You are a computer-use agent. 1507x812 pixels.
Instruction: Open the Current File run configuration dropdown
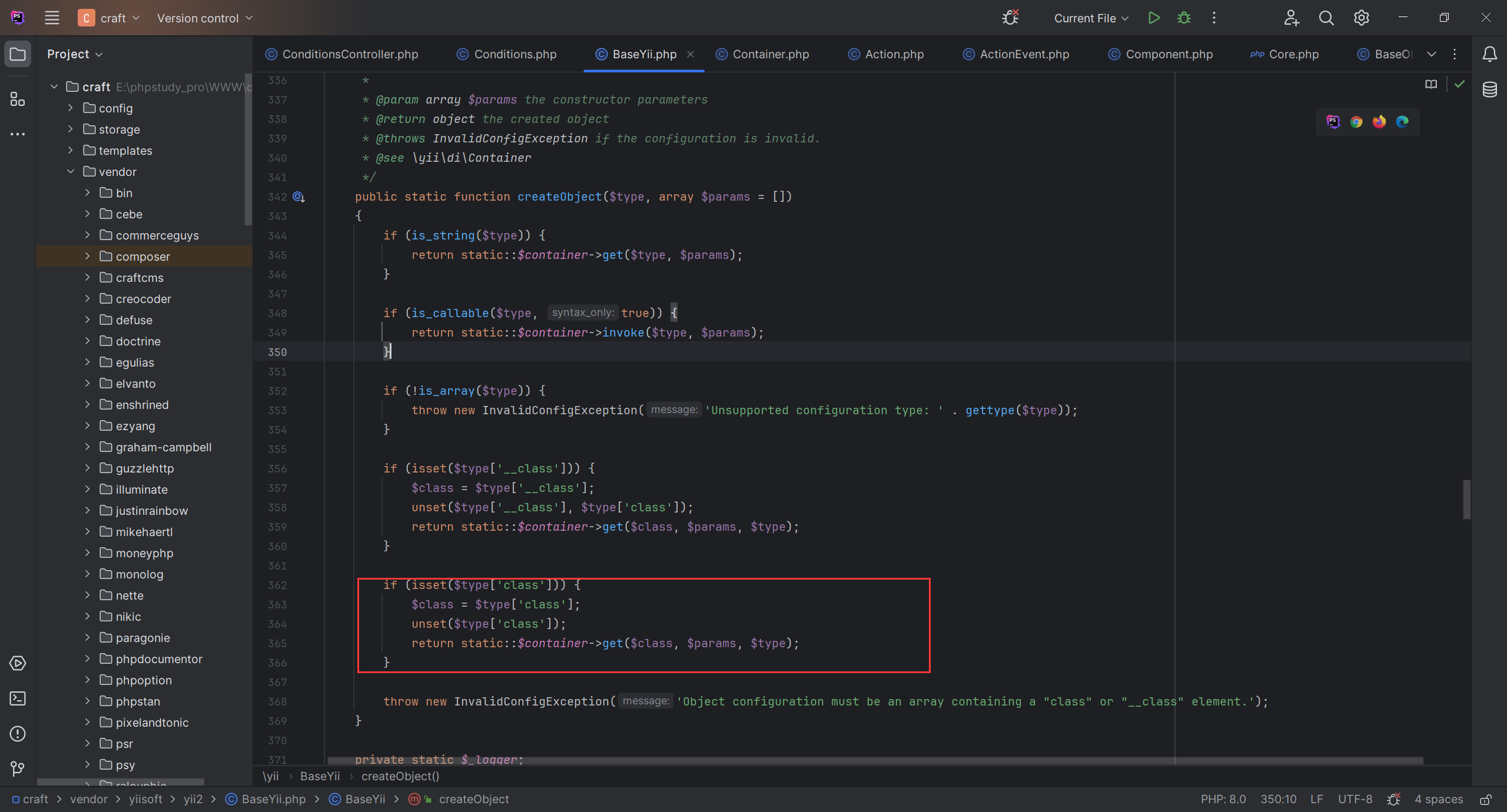1091,18
